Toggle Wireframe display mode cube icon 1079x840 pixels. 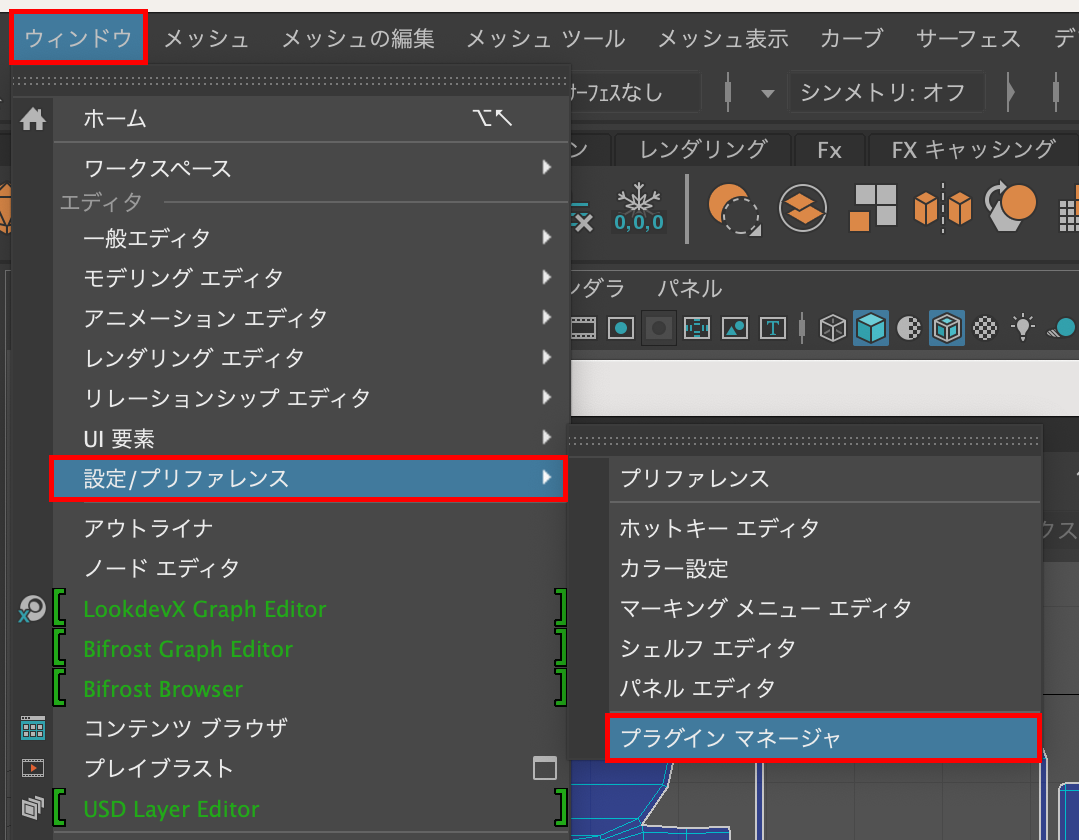[x=832, y=325]
